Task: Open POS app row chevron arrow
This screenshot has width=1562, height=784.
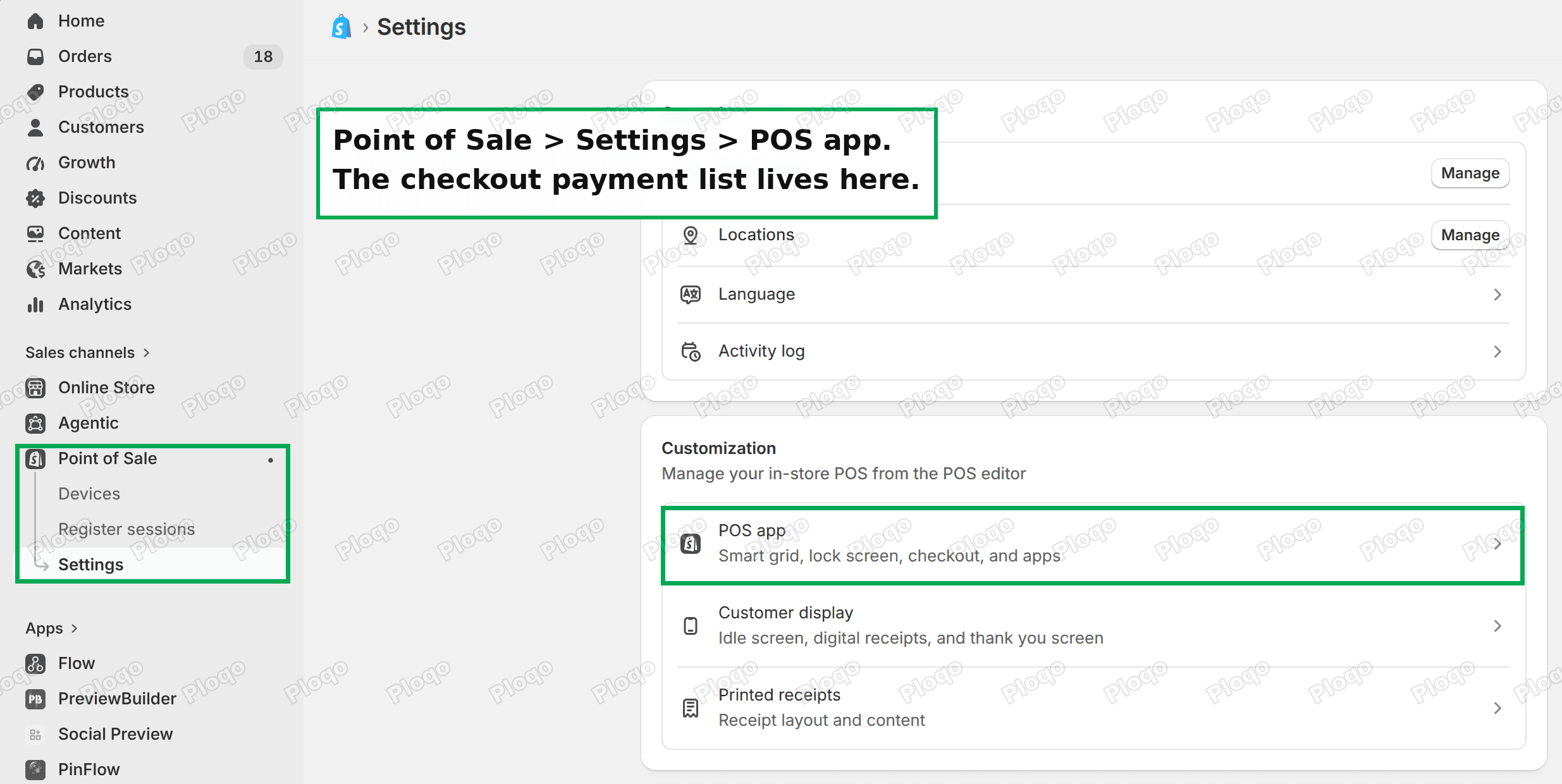Action: click(x=1497, y=544)
